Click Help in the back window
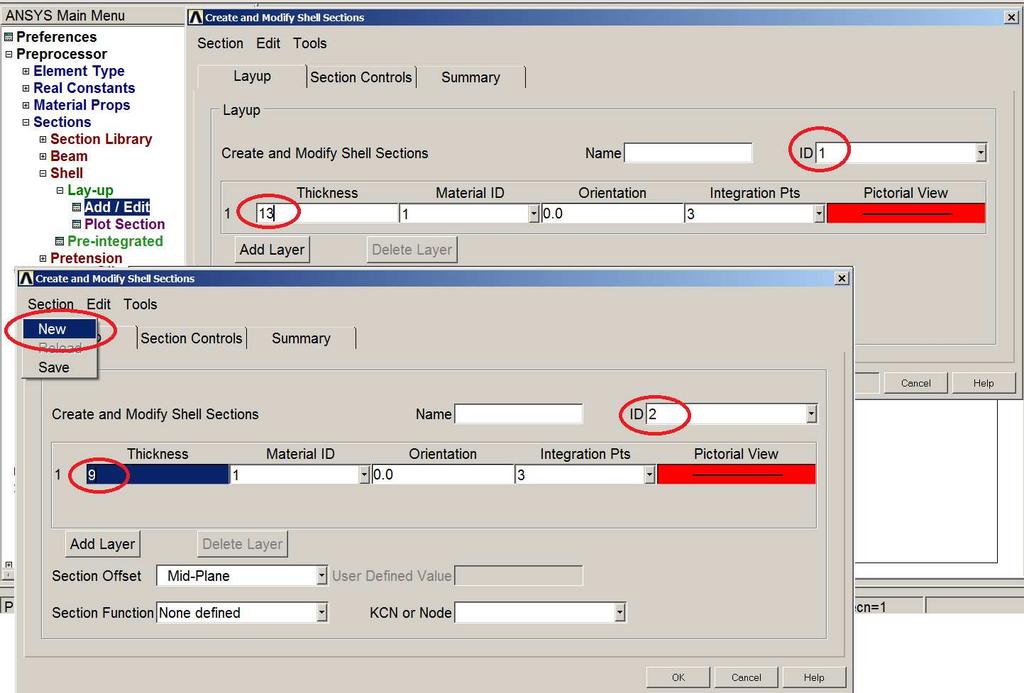 click(x=983, y=383)
